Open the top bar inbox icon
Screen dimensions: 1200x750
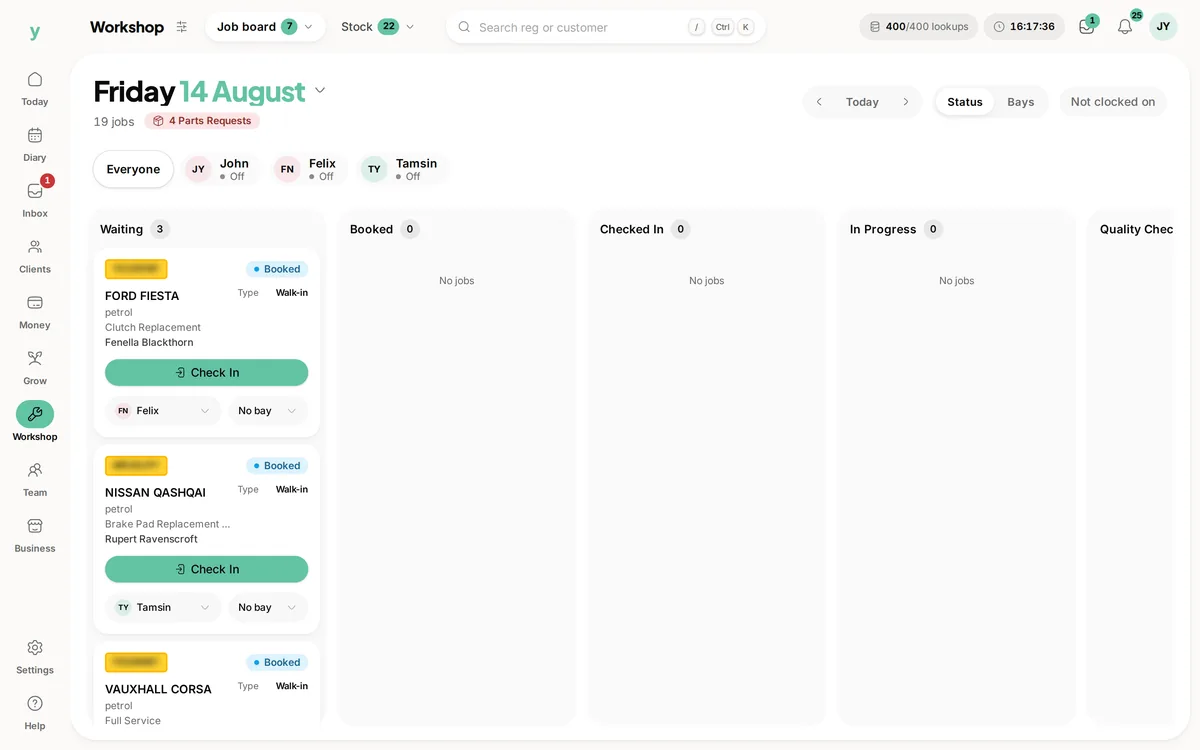(1087, 27)
